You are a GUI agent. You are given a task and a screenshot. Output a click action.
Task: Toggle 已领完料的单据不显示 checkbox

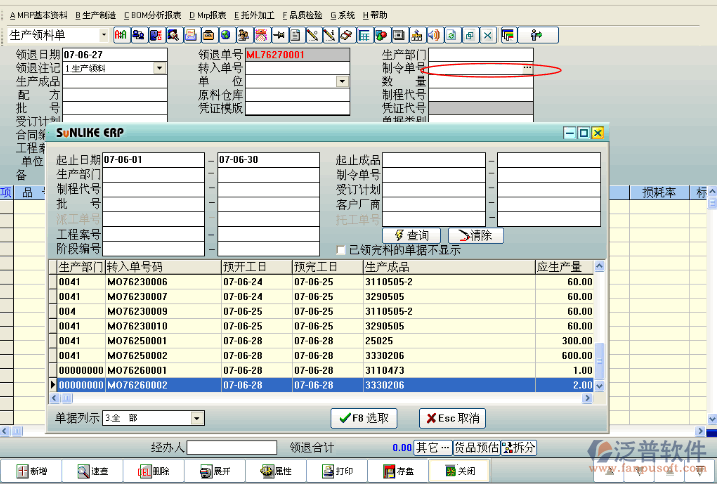tap(341, 250)
